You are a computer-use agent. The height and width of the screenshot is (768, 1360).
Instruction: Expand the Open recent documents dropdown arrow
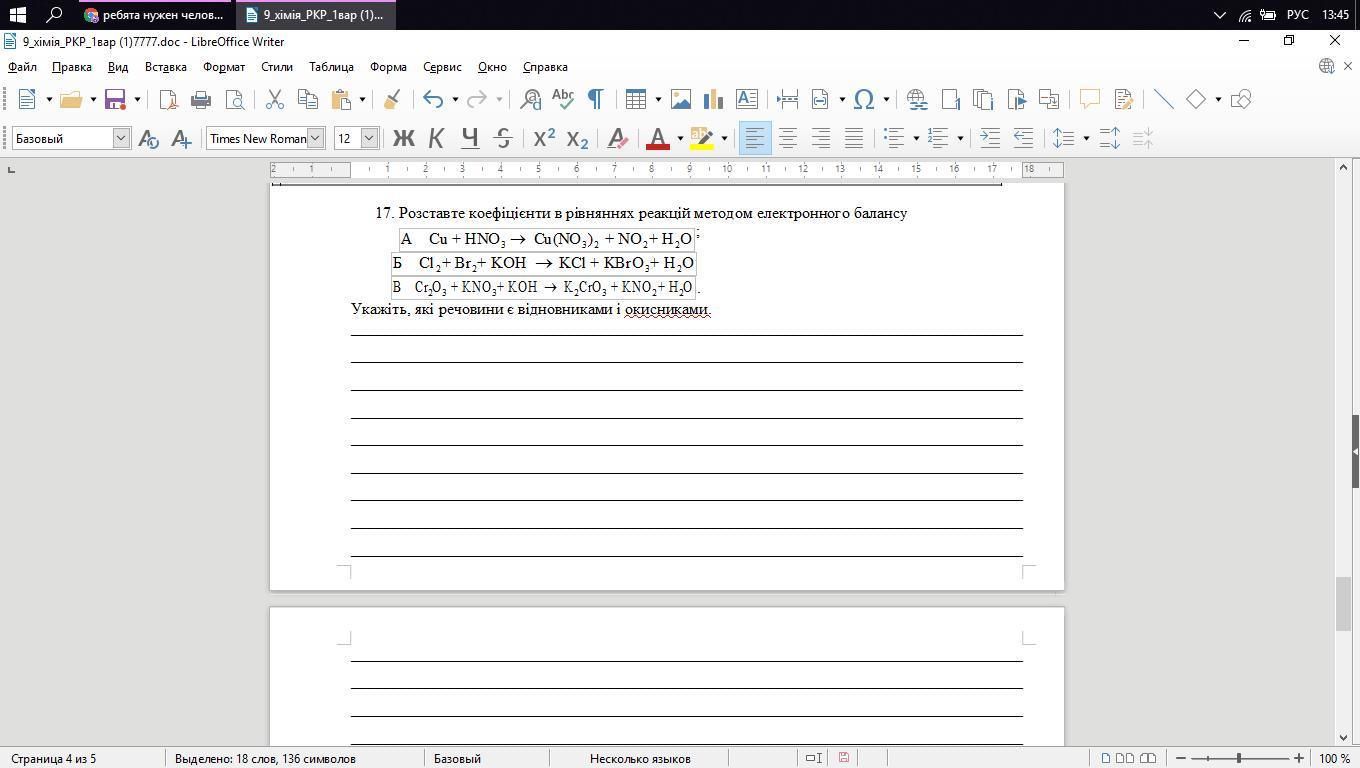click(x=93, y=99)
